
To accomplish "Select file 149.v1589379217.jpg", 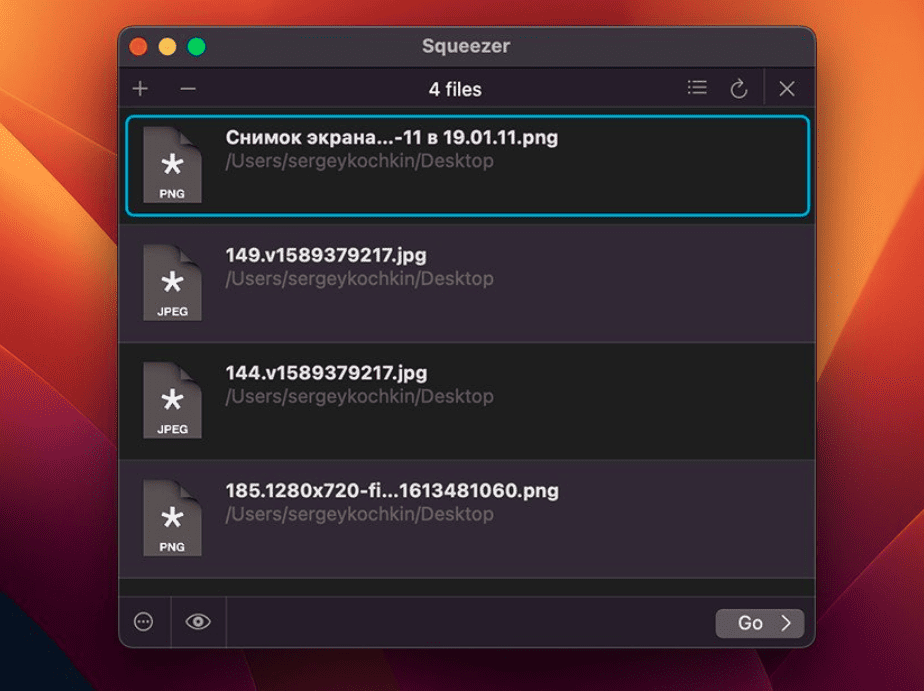I will click(467, 283).
